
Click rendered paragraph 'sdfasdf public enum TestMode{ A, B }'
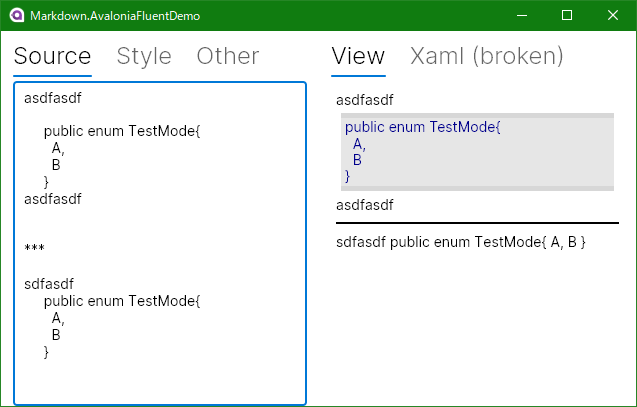[x=461, y=242]
